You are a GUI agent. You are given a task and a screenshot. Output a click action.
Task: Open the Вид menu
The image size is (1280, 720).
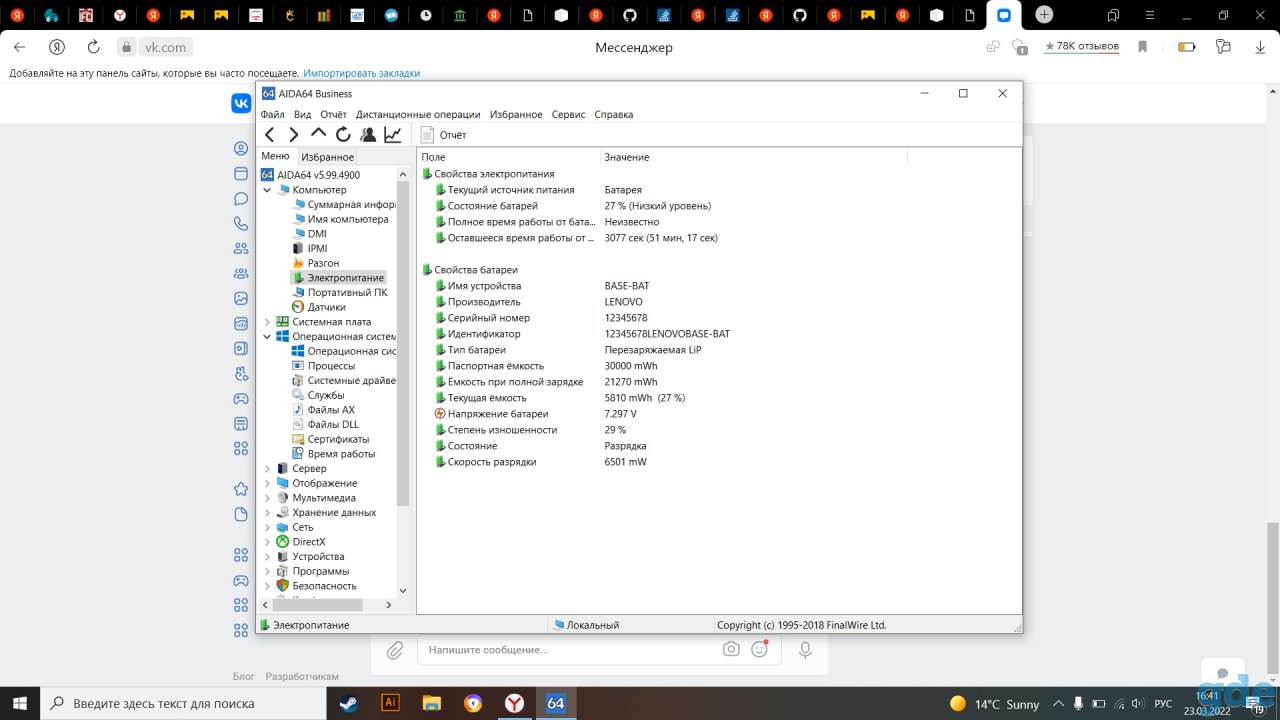tap(302, 114)
